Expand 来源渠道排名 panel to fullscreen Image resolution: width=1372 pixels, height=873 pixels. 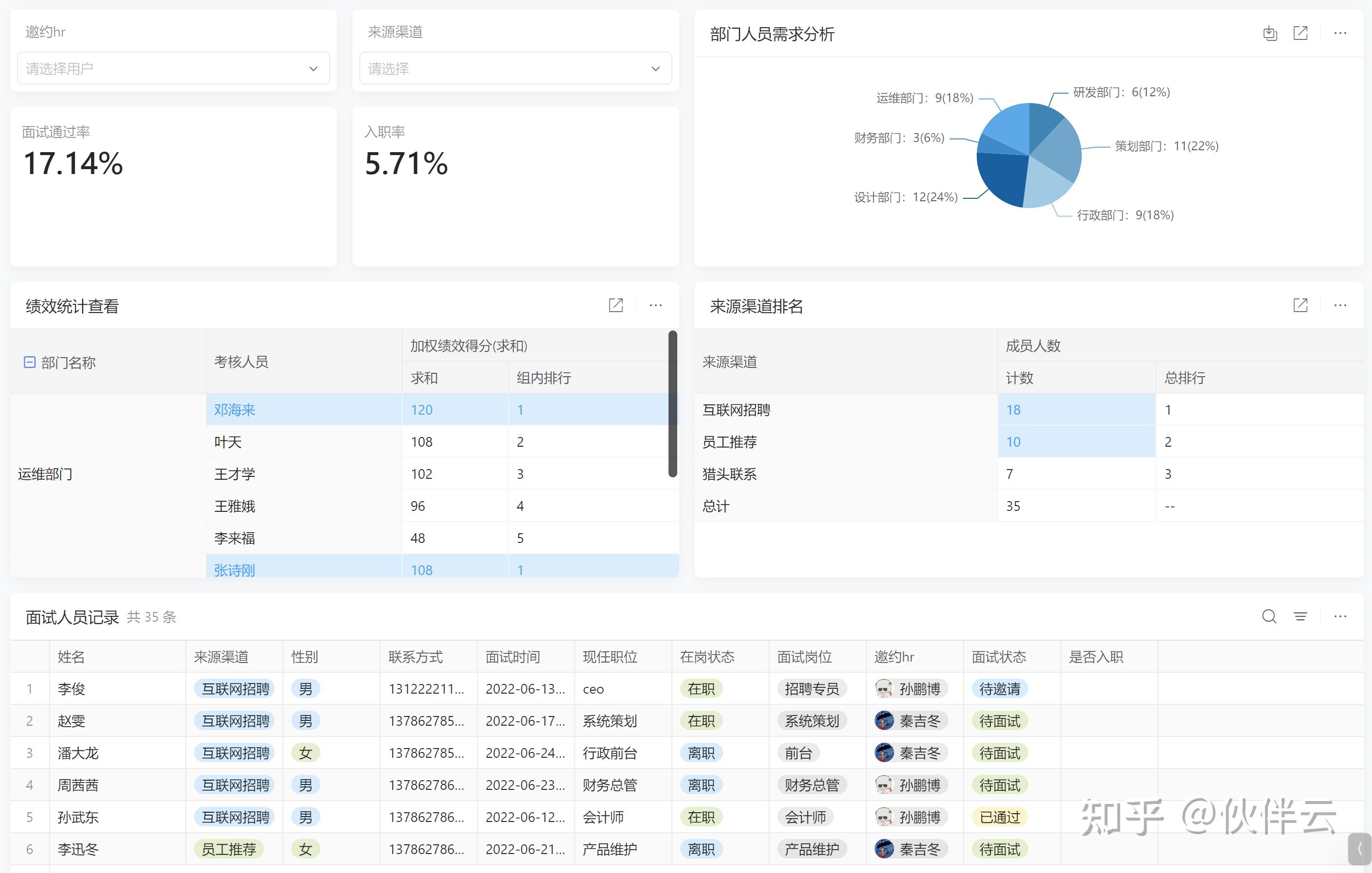click(x=1300, y=305)
